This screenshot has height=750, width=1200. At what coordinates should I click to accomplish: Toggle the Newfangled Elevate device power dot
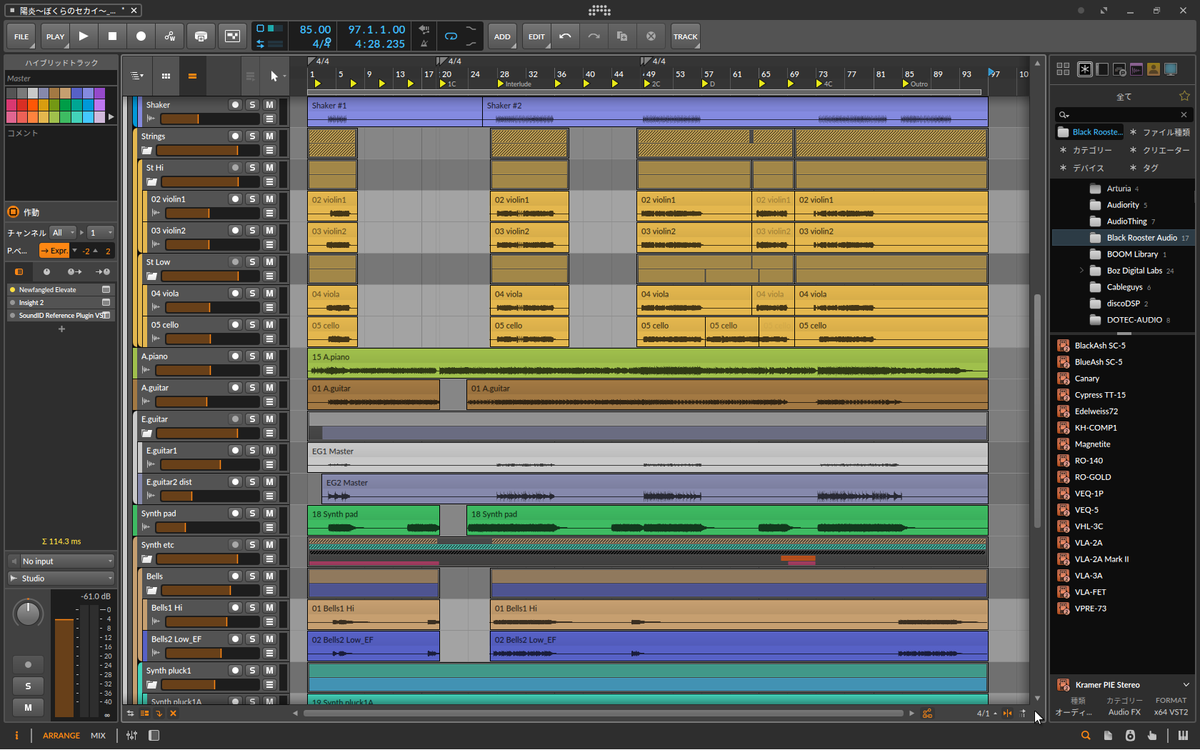tap(12, 289)
